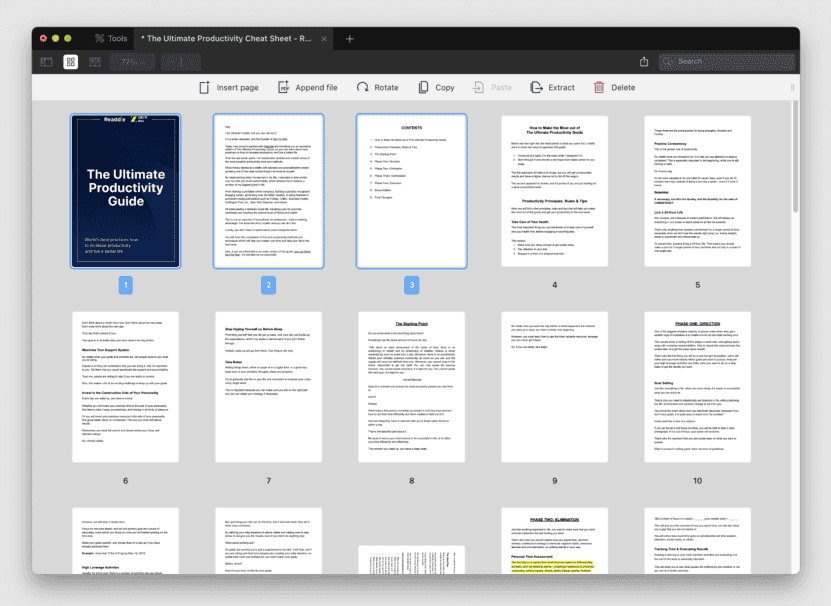Open the Share export icon

click(x=644, y=62)
